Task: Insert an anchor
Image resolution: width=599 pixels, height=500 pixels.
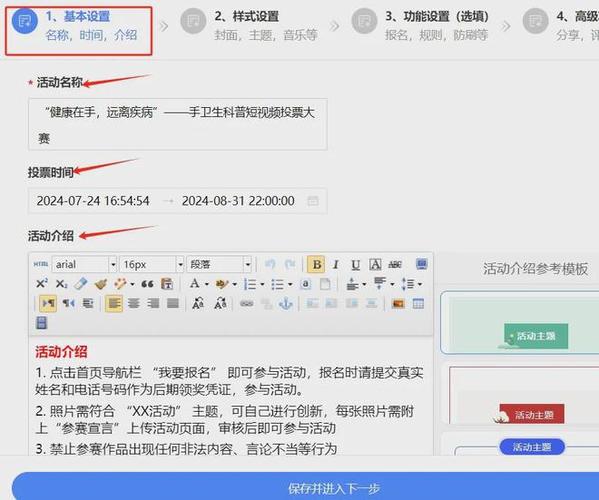Action: point(286,304)
